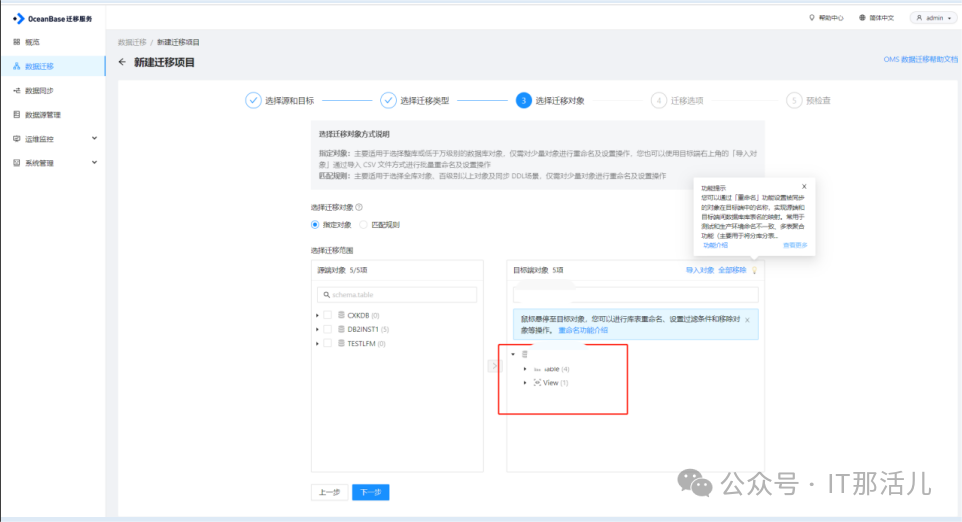Focus the schema.table source search field

pyautogui.click(x=397, y=294)
